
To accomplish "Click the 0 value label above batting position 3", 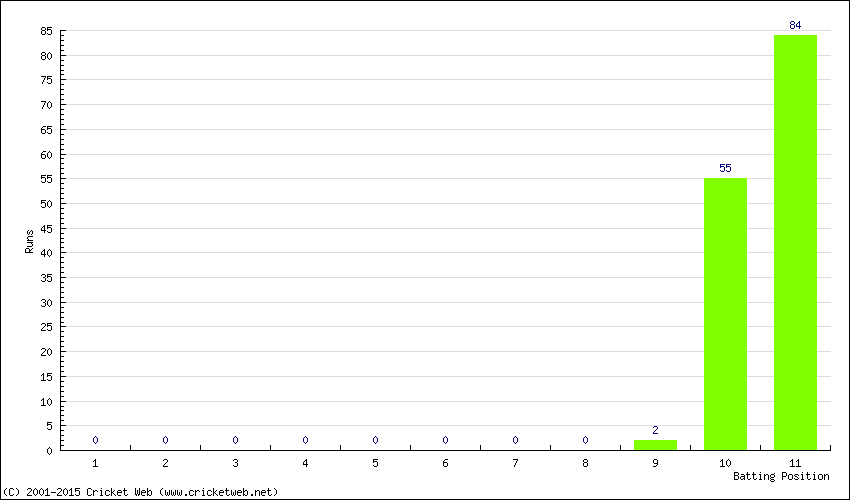I will pos(235,440).
